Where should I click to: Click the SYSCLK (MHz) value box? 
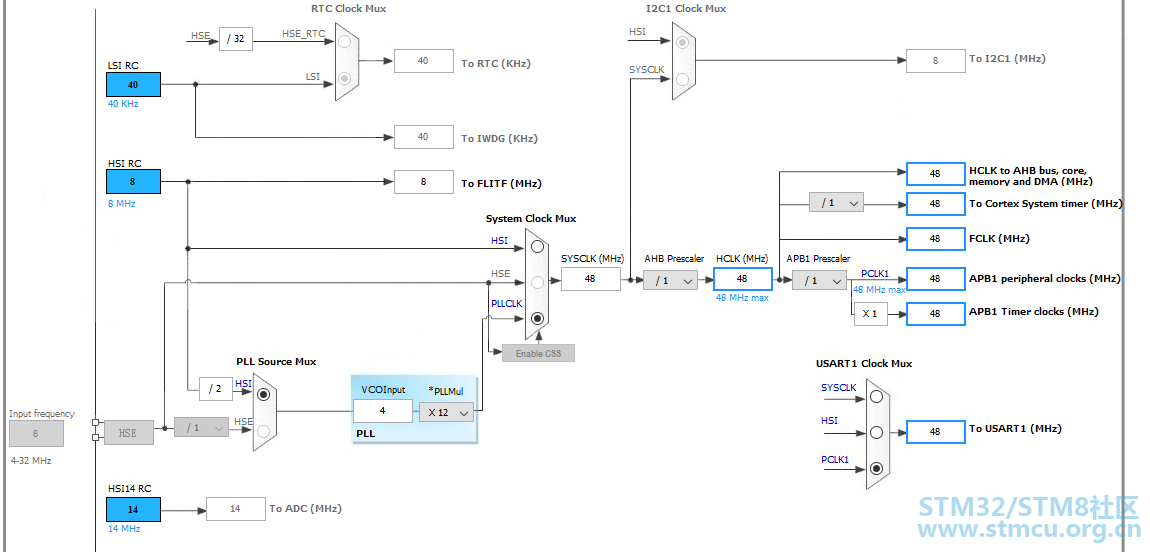(x=590, y=279)
